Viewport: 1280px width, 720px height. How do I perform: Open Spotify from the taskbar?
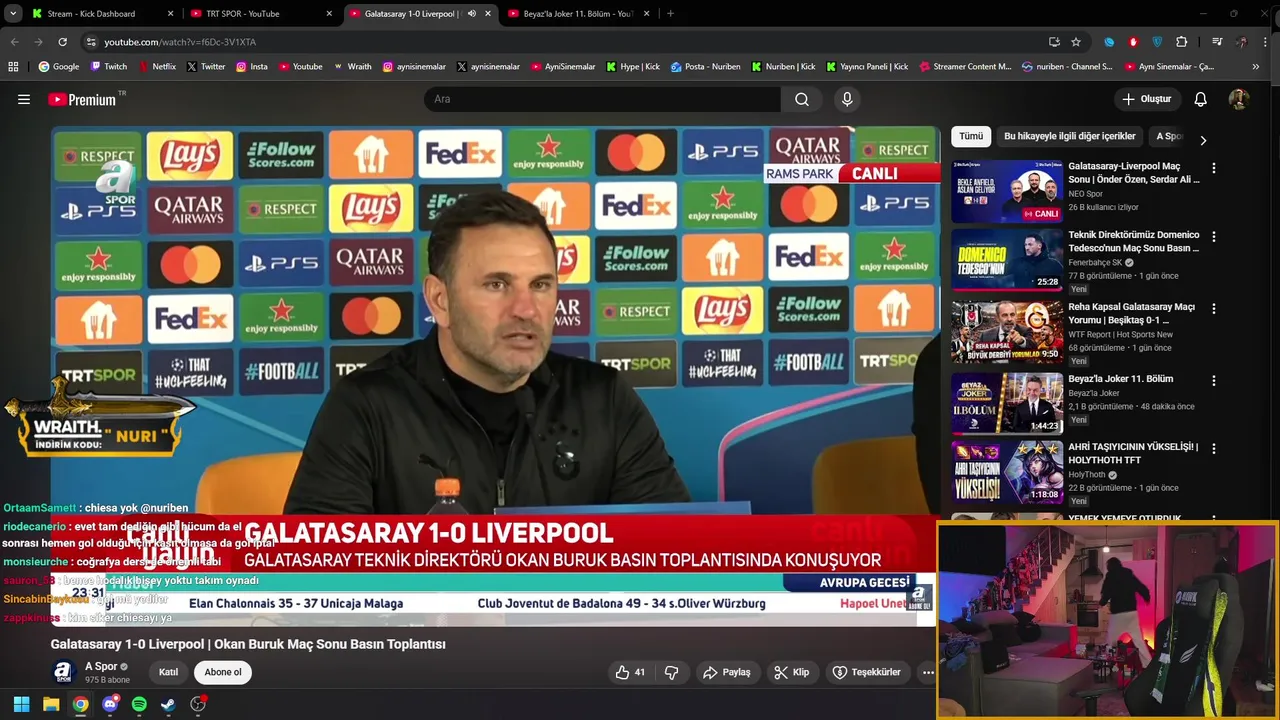pyautogui.click(x=139, y=704)
